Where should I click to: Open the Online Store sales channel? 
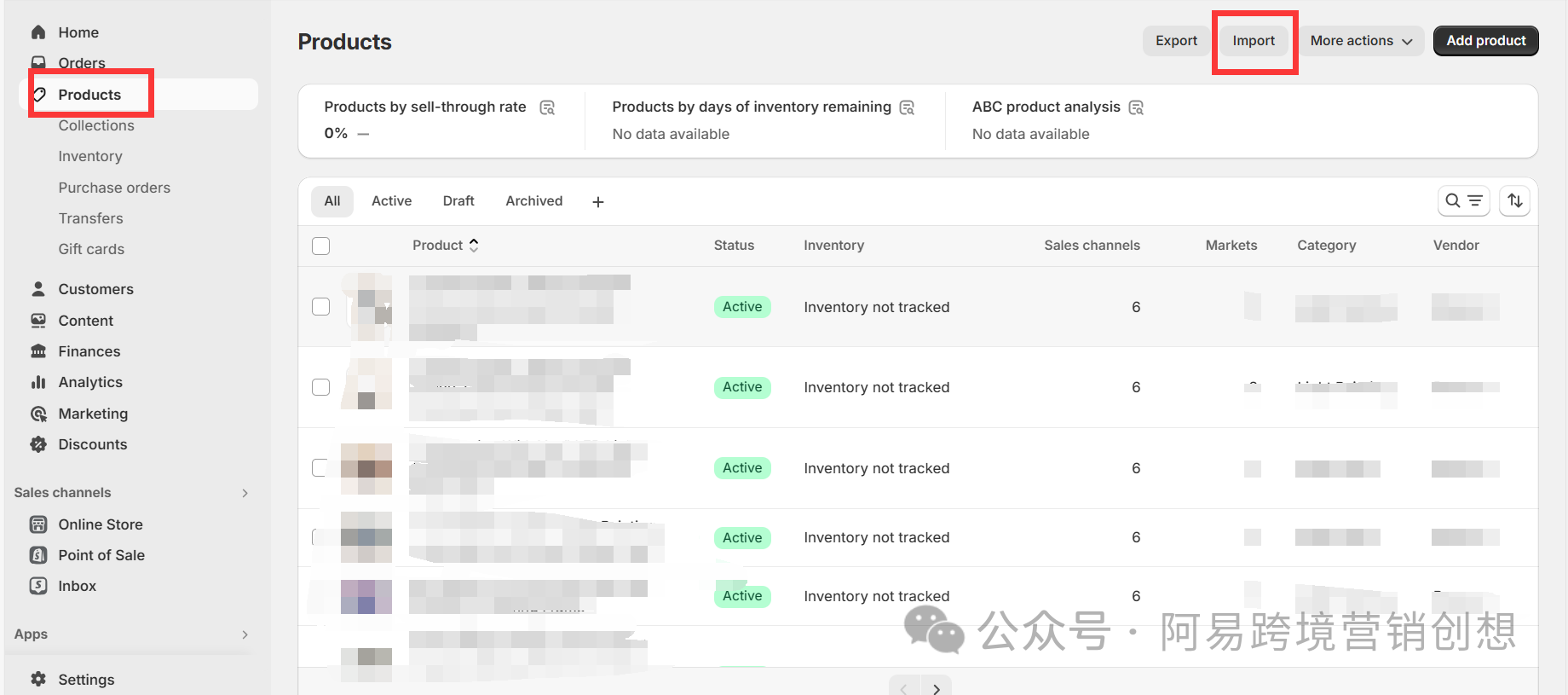coord(100,524)
